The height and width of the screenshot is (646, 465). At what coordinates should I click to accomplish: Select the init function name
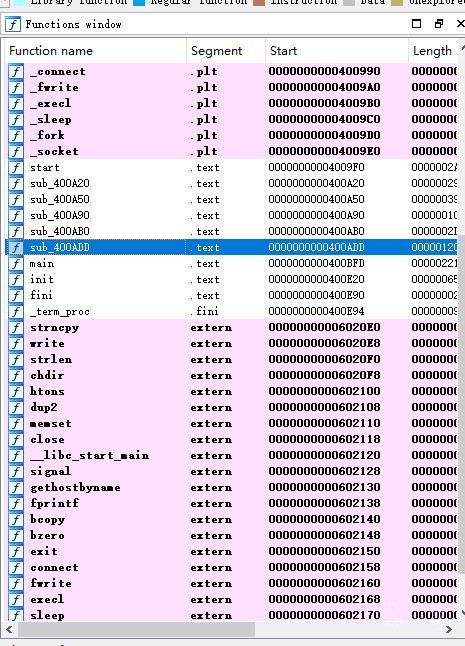click(42, 279)
